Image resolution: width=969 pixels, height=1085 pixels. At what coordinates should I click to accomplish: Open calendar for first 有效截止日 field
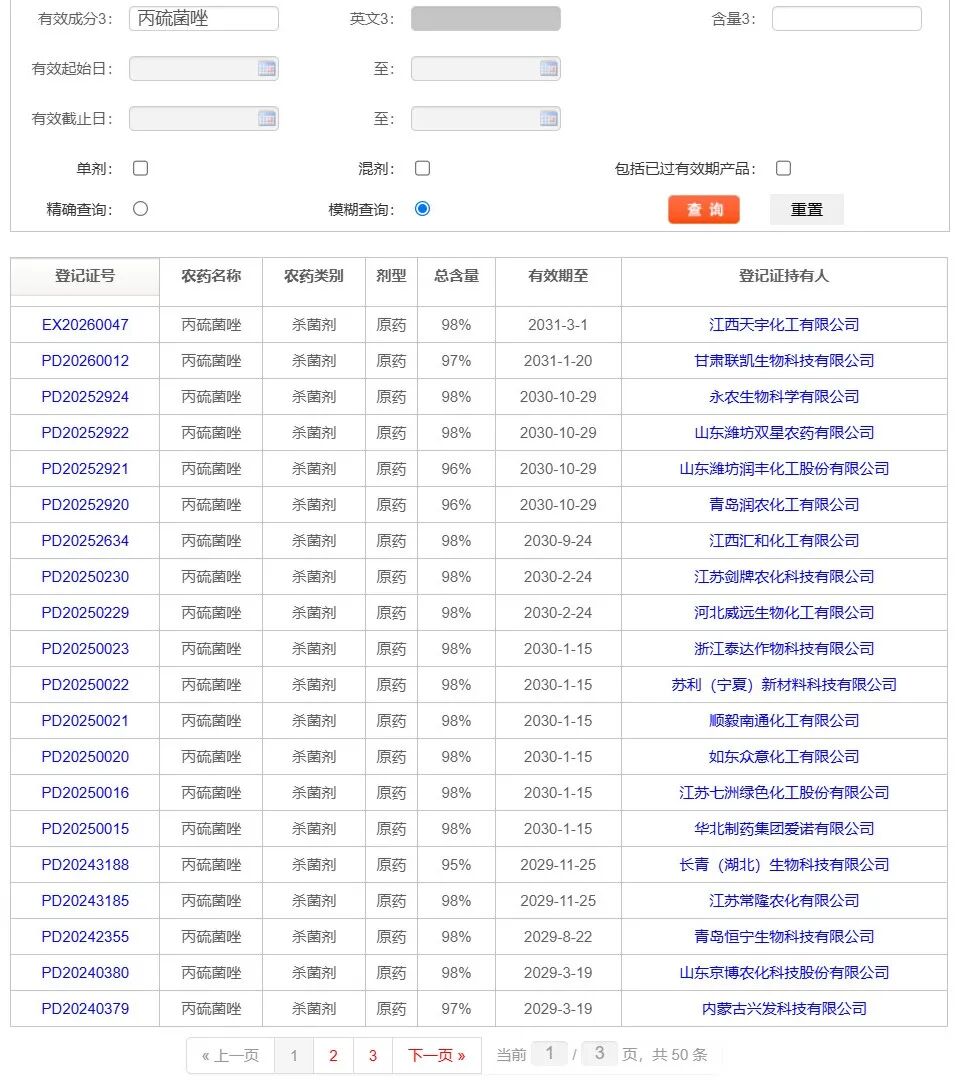point(266,118)
